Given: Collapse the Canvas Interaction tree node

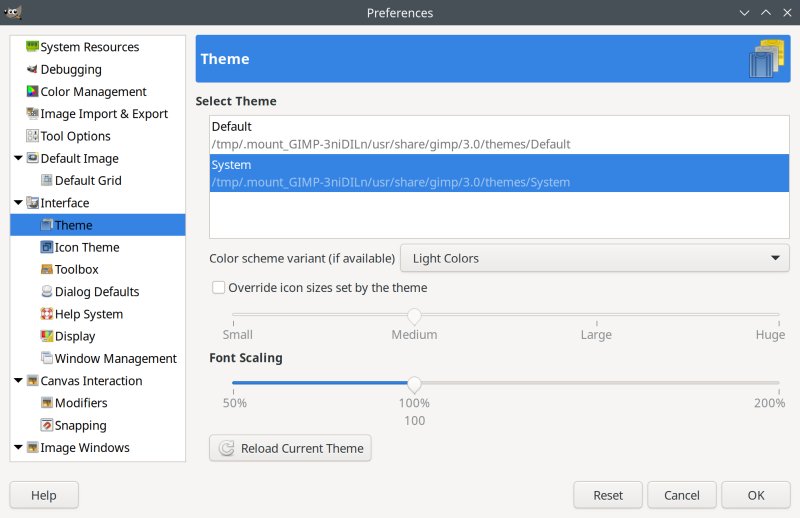Looking at the screenshot, I should pos(18,380).
